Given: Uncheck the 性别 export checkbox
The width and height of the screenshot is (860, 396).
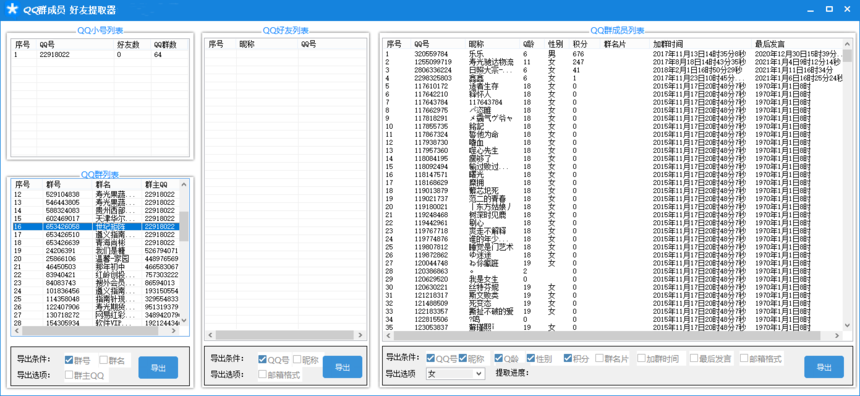Looking at the screenshot, I should coord(531,358).
